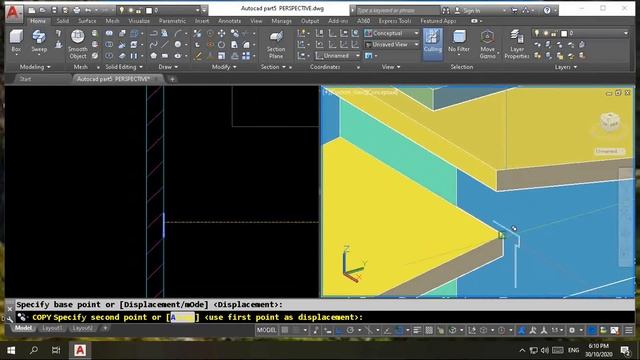Click the Smooth Object mesh button
Screen dimensions: 640x360
[x=78, y=44]
